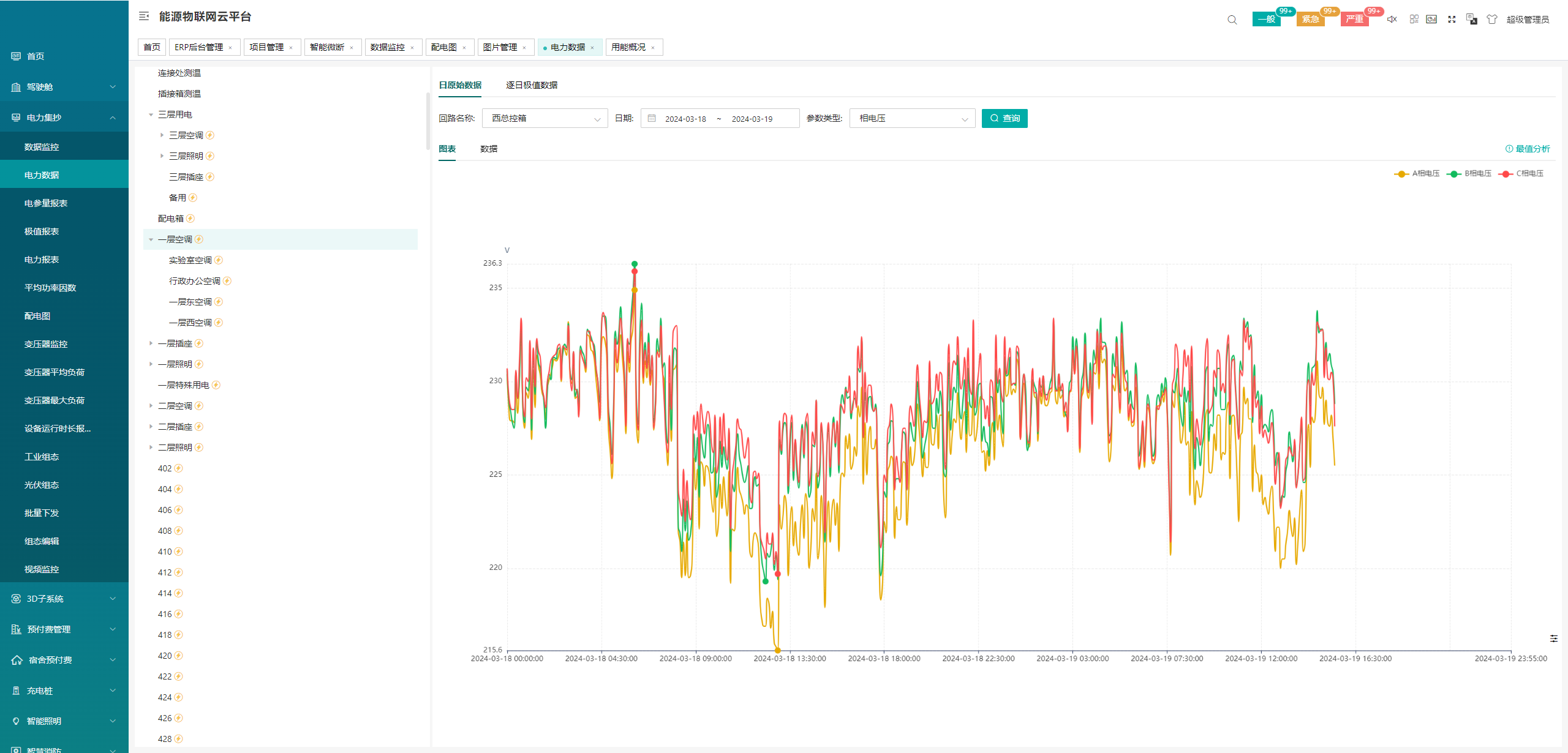Screen dimensions: 1568x753
Task: Switch to the 数据 view tab
Action: [x=489, y=149]
